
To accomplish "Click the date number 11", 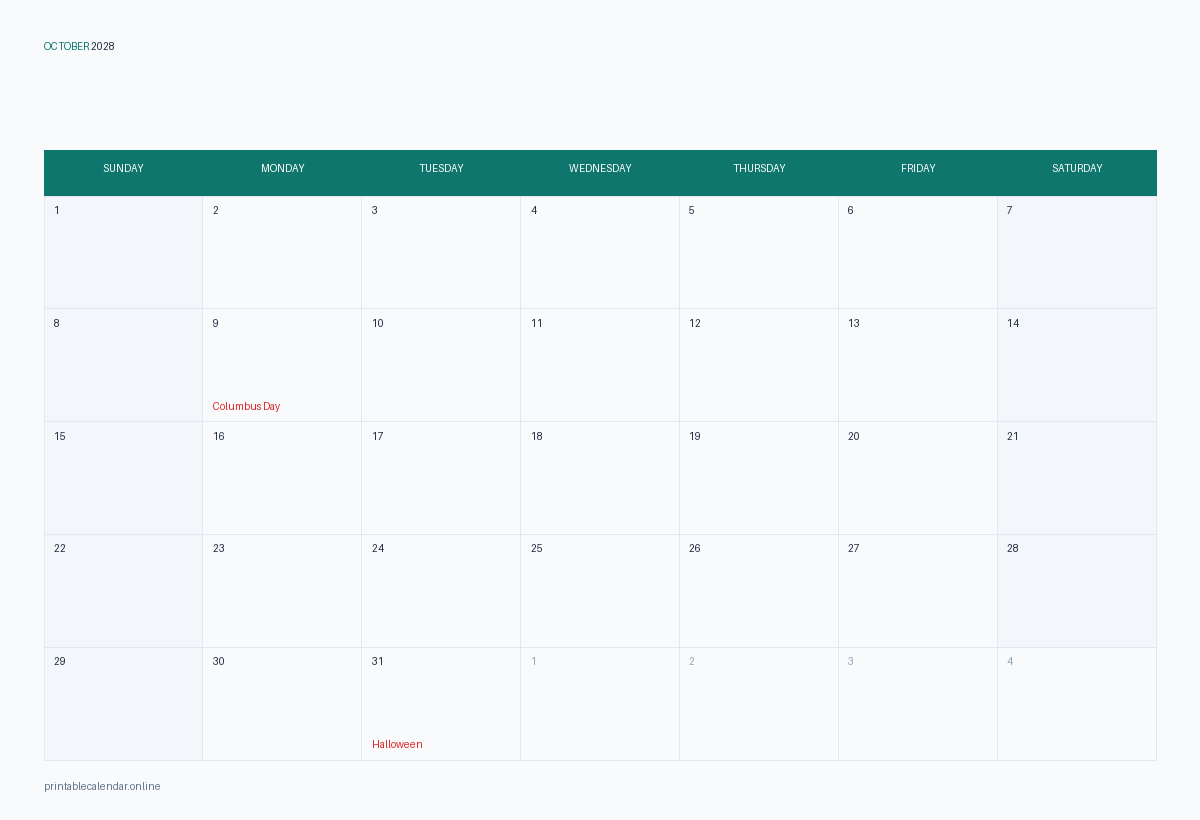I will click(537, 324).
